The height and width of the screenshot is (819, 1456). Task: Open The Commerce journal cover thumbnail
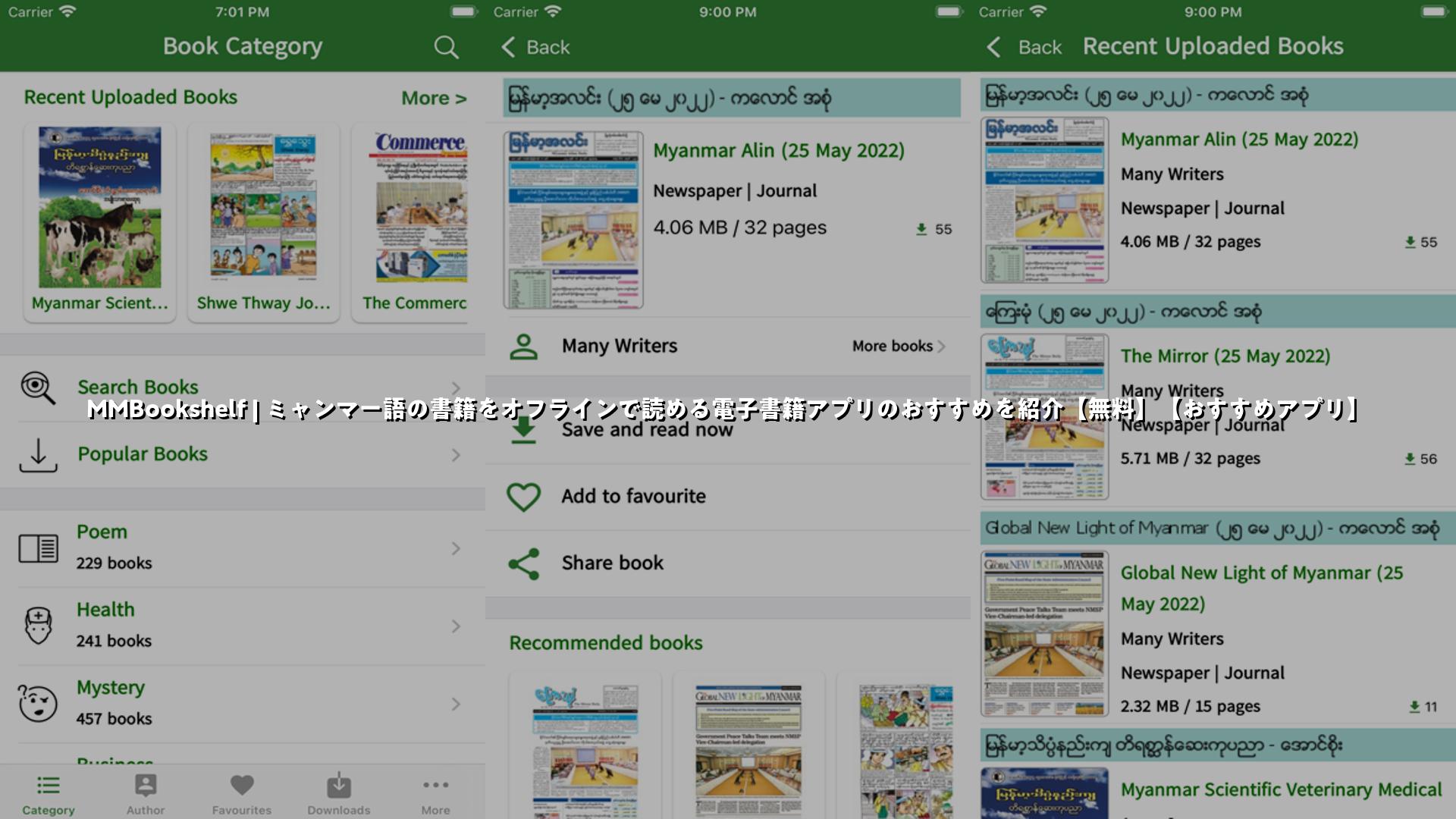click(x=421, y=206)
